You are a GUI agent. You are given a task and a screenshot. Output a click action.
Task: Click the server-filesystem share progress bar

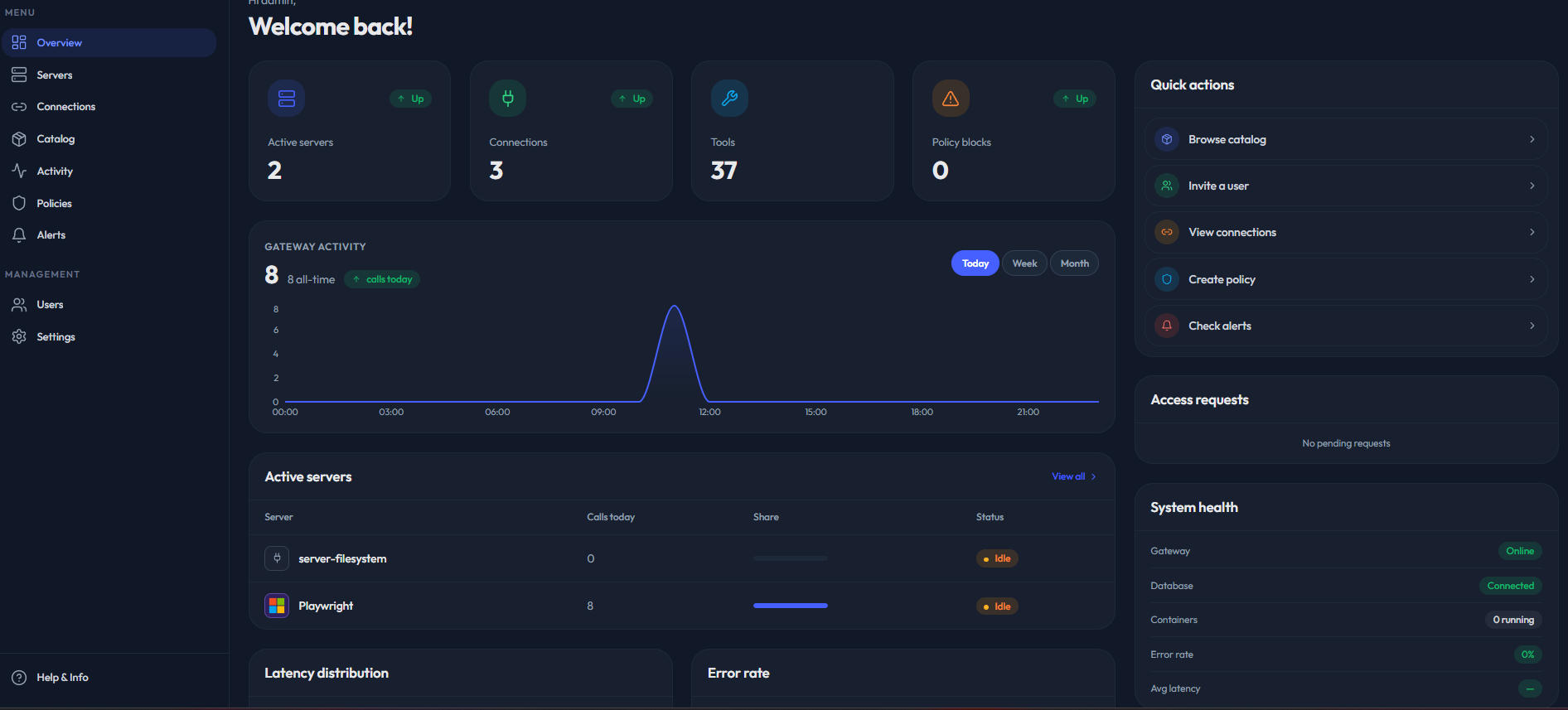791,558
